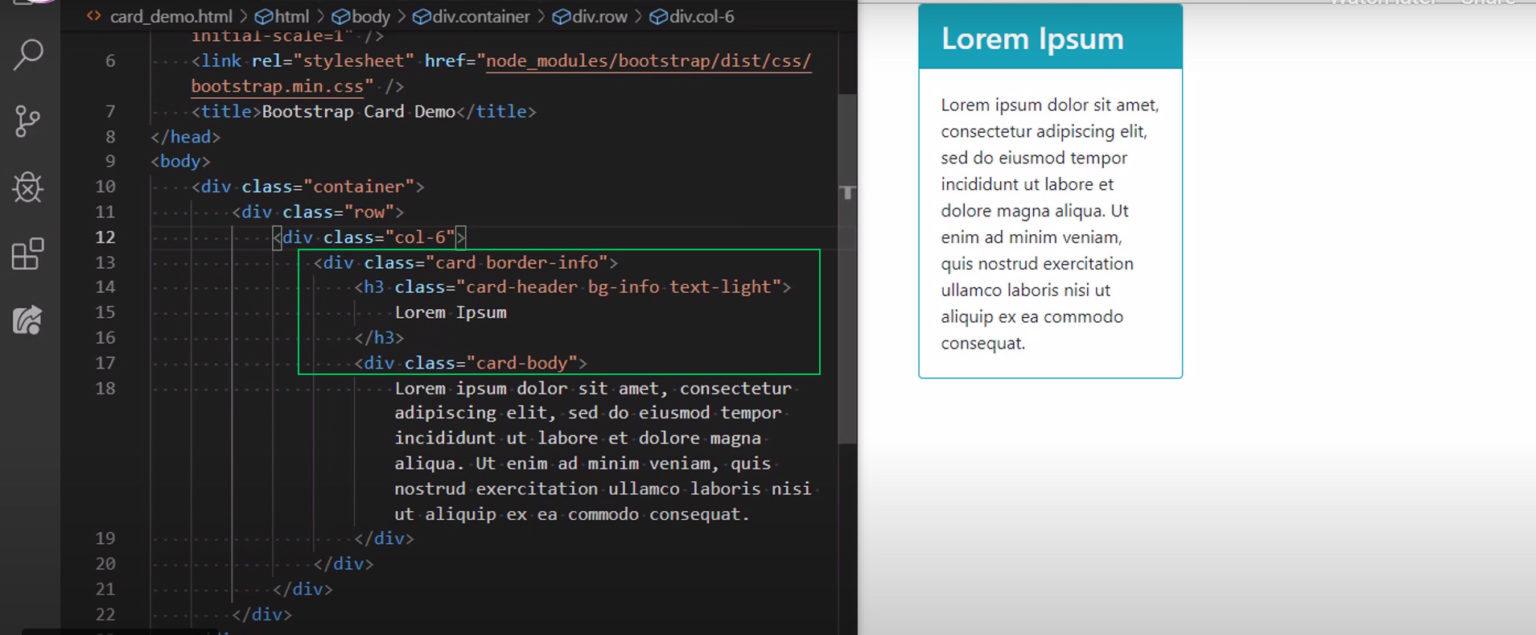Click 'Lorem Ipsum' text on line 15
The image size is (1536, 635).
[x=451, y=312]
